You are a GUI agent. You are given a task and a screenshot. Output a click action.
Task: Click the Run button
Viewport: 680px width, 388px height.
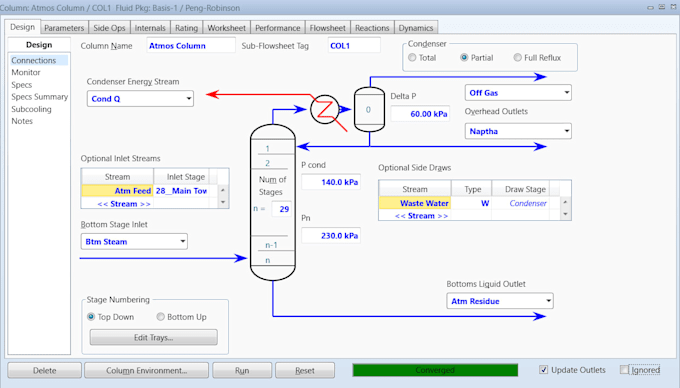click(x=242, y=370)
